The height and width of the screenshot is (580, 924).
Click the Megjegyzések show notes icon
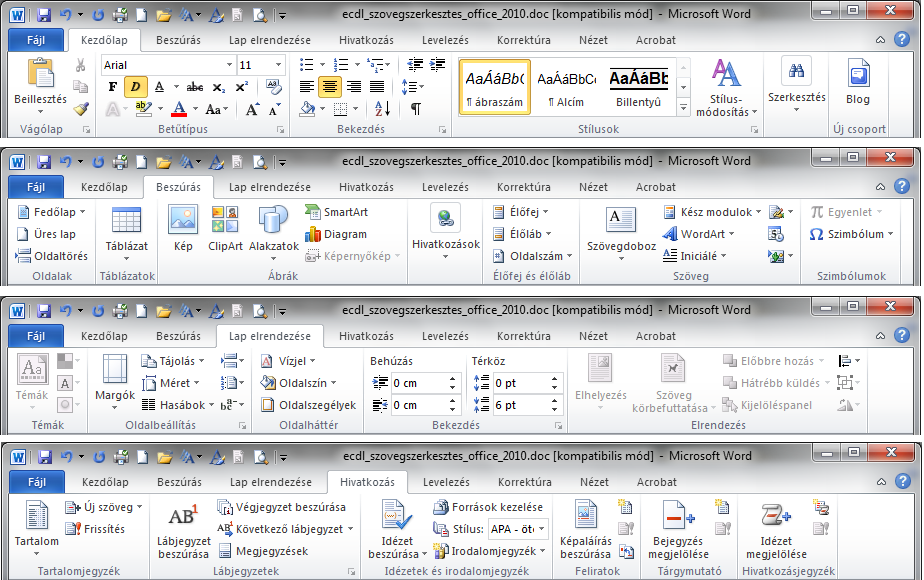click(x=225, y=551)
